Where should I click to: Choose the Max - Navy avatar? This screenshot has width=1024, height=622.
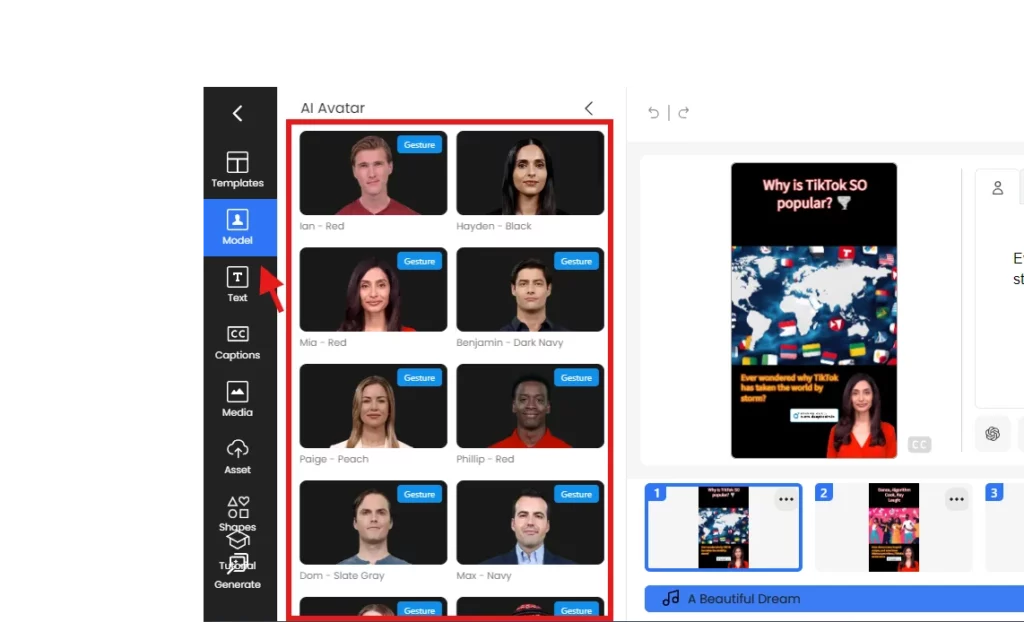pos(530,523)
